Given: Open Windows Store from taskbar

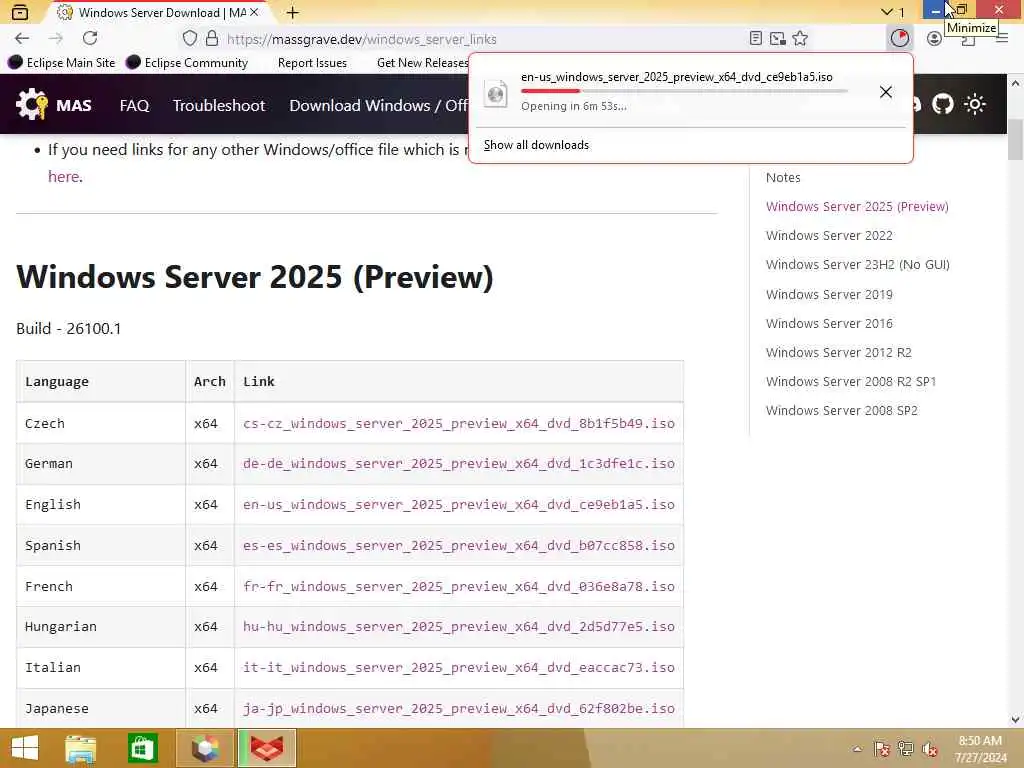Looking at the screenshot, I should pyautogui.click(x=142, y=748).
